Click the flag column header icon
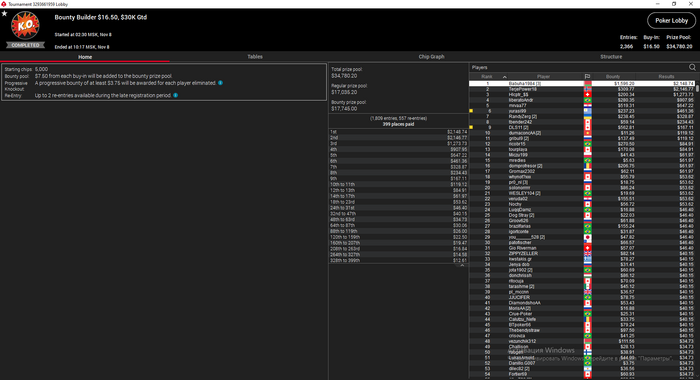The width and height of the screenshot is (700, 380). (x=588, y=77)
